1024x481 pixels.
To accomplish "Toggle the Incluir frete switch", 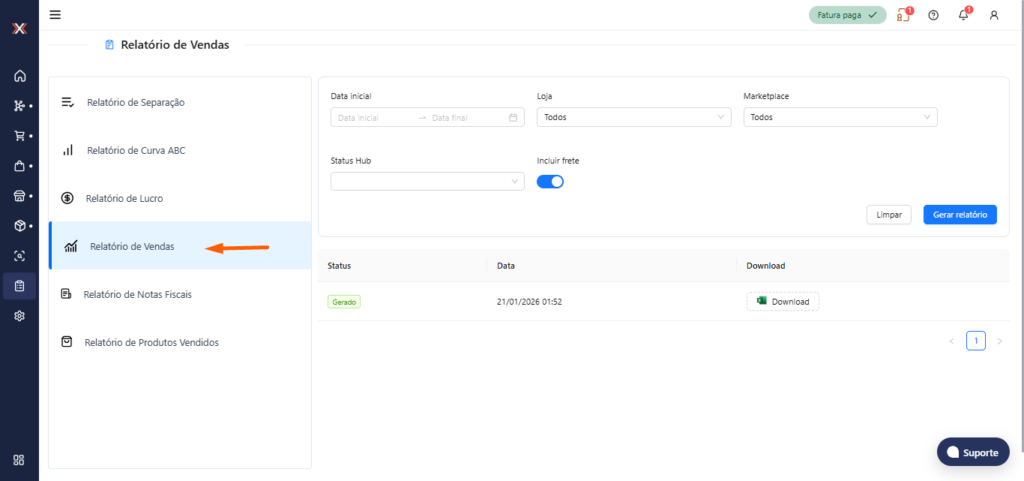I will point(550,181).
